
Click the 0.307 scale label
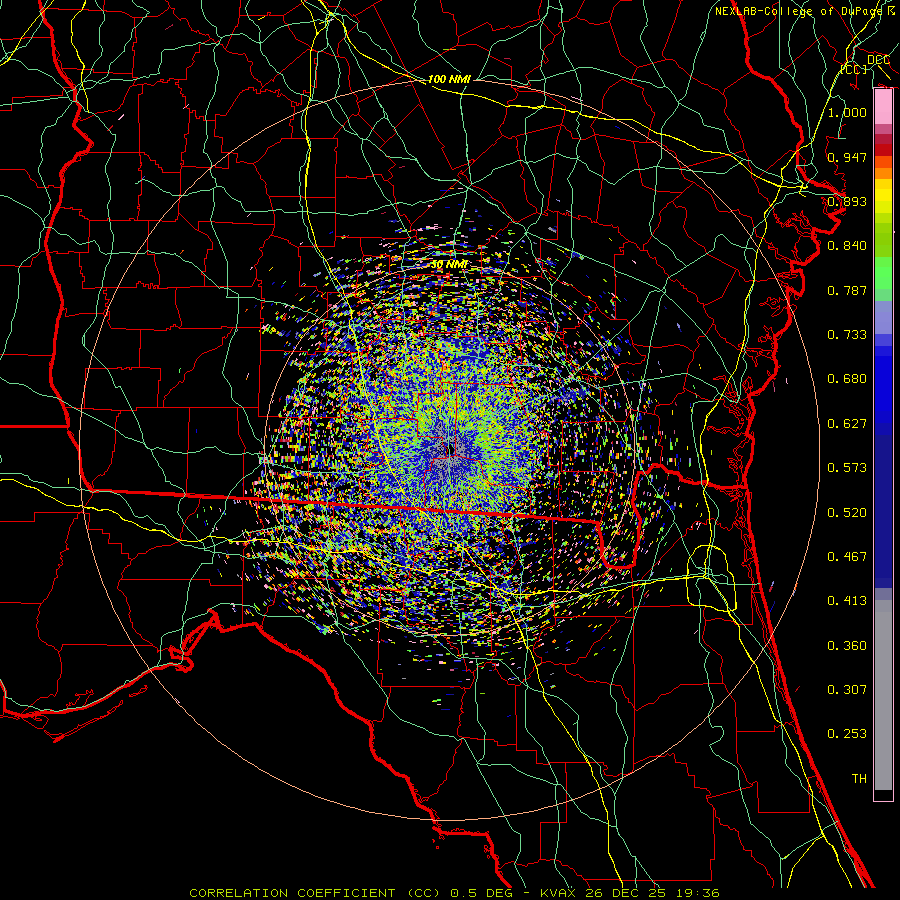point(847,690)
